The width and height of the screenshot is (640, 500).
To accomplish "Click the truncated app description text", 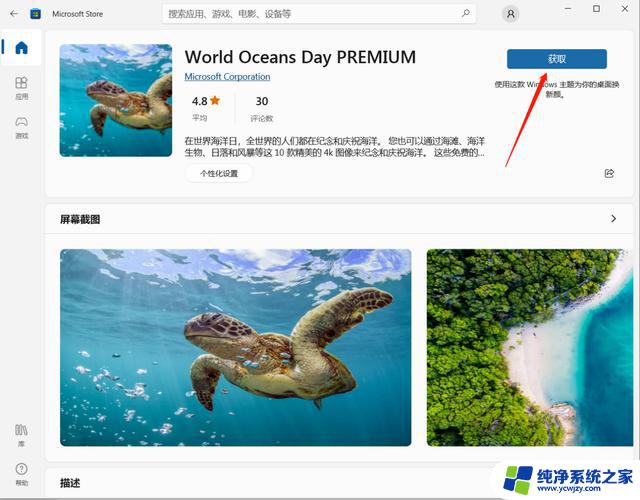I will (335, 147).
